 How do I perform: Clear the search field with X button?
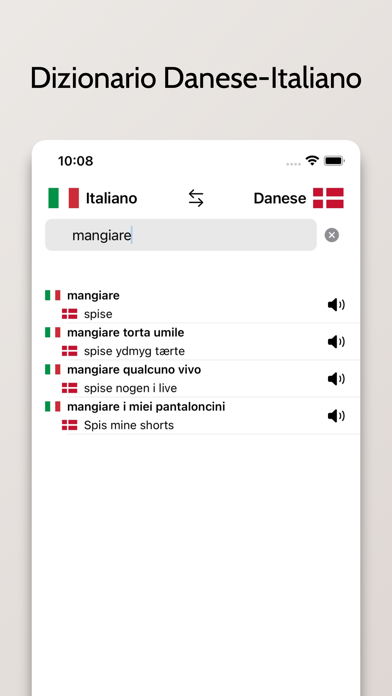coord(332,235)
